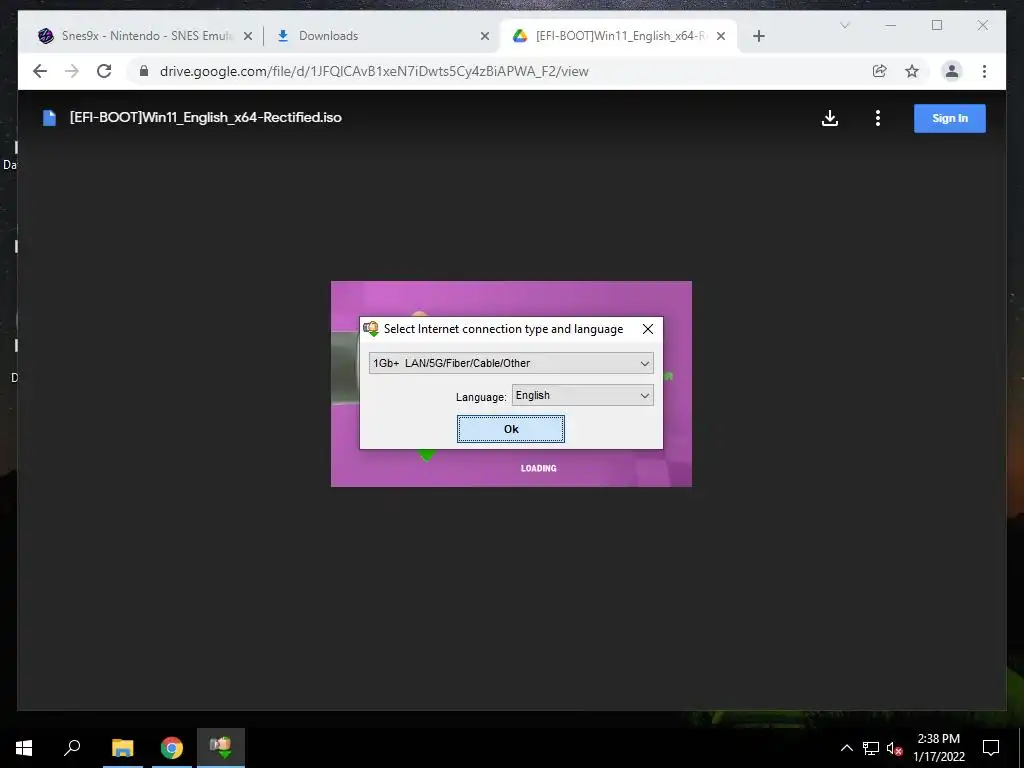
Task: Reload the current page
Action: tap(104, 71)
